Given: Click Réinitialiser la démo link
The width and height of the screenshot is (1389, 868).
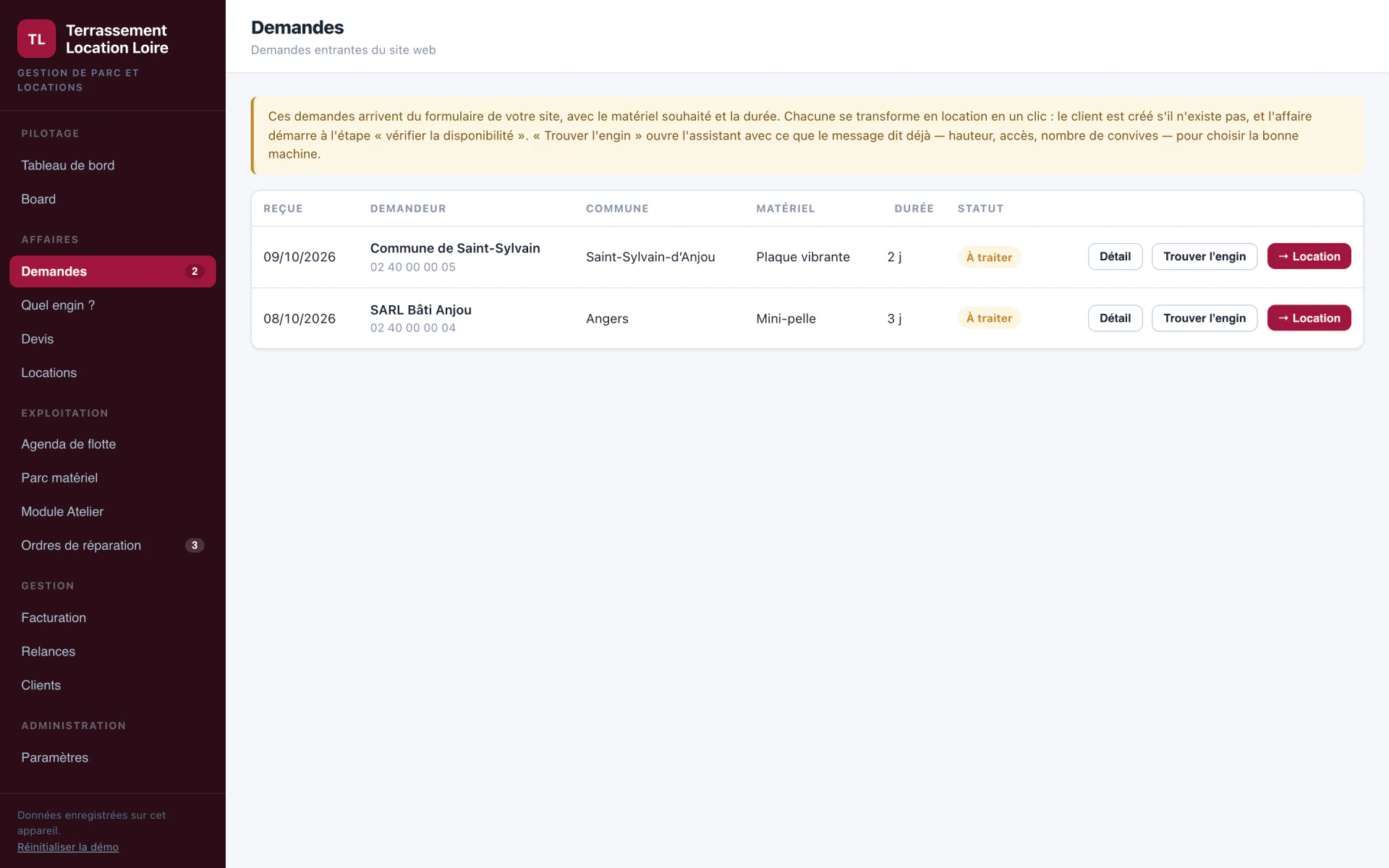Looking at the screenshot, I should point(68,847).
